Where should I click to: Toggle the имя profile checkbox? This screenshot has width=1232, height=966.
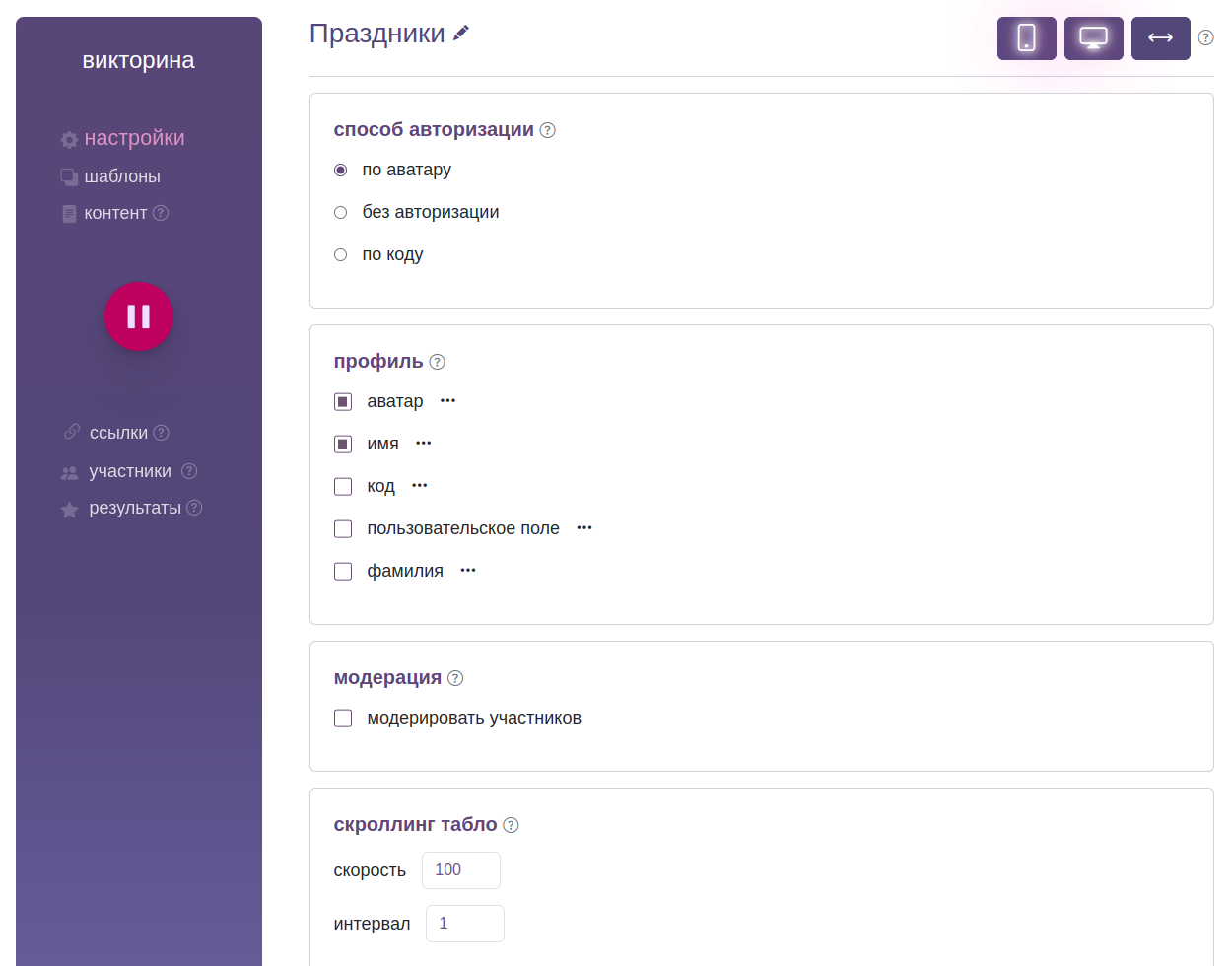point(343,444)
